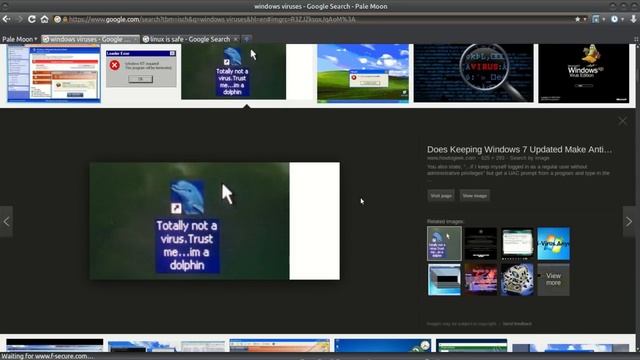
Task: Go to the home page icon
Action: coord(44,19)
